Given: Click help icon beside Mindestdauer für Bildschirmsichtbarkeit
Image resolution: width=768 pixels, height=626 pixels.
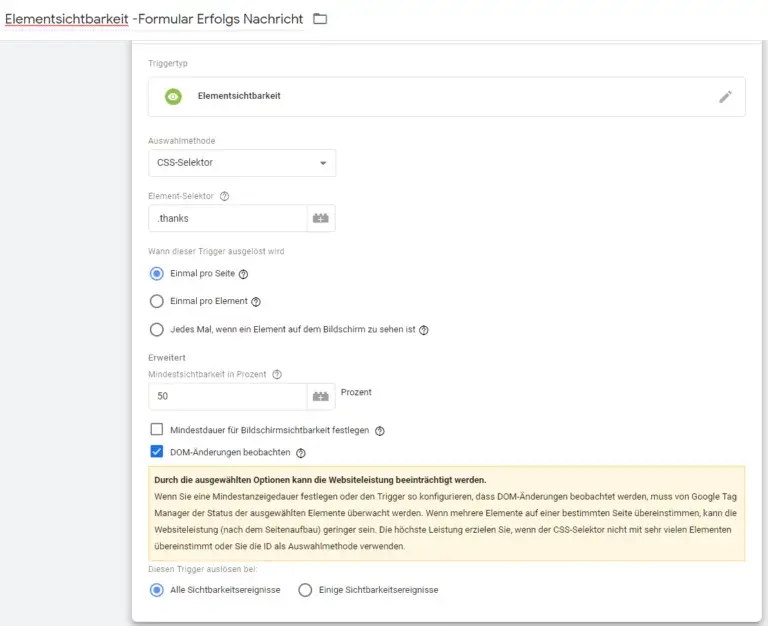Looking at the screenshot, I should coord(380,431).
